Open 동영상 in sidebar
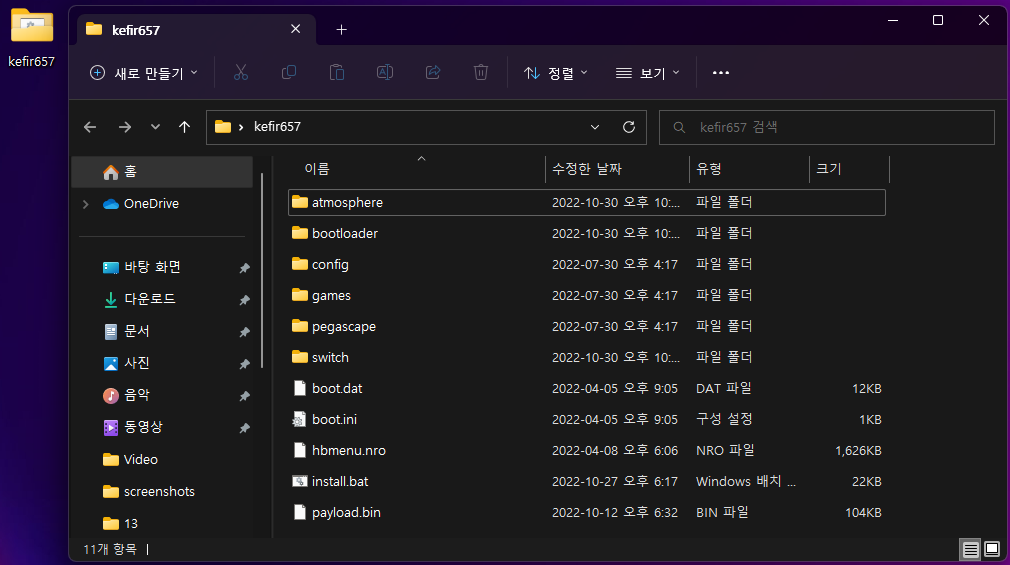The image size is (1010, 565). point(162,427)
